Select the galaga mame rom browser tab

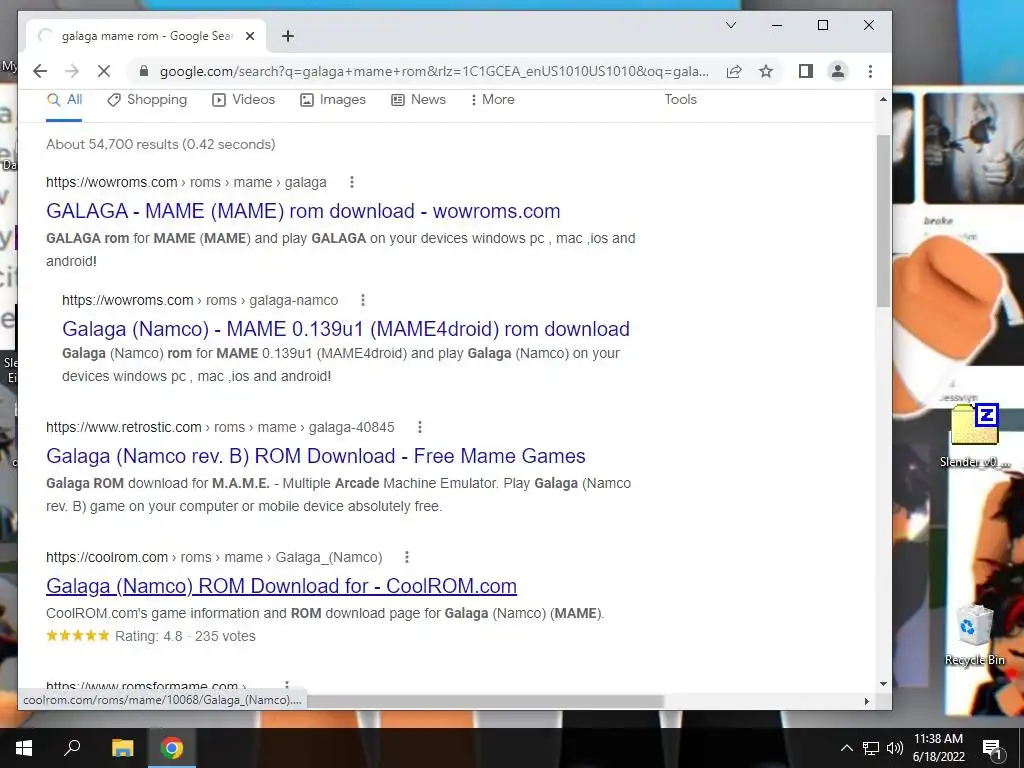click(x=146, y=36)
